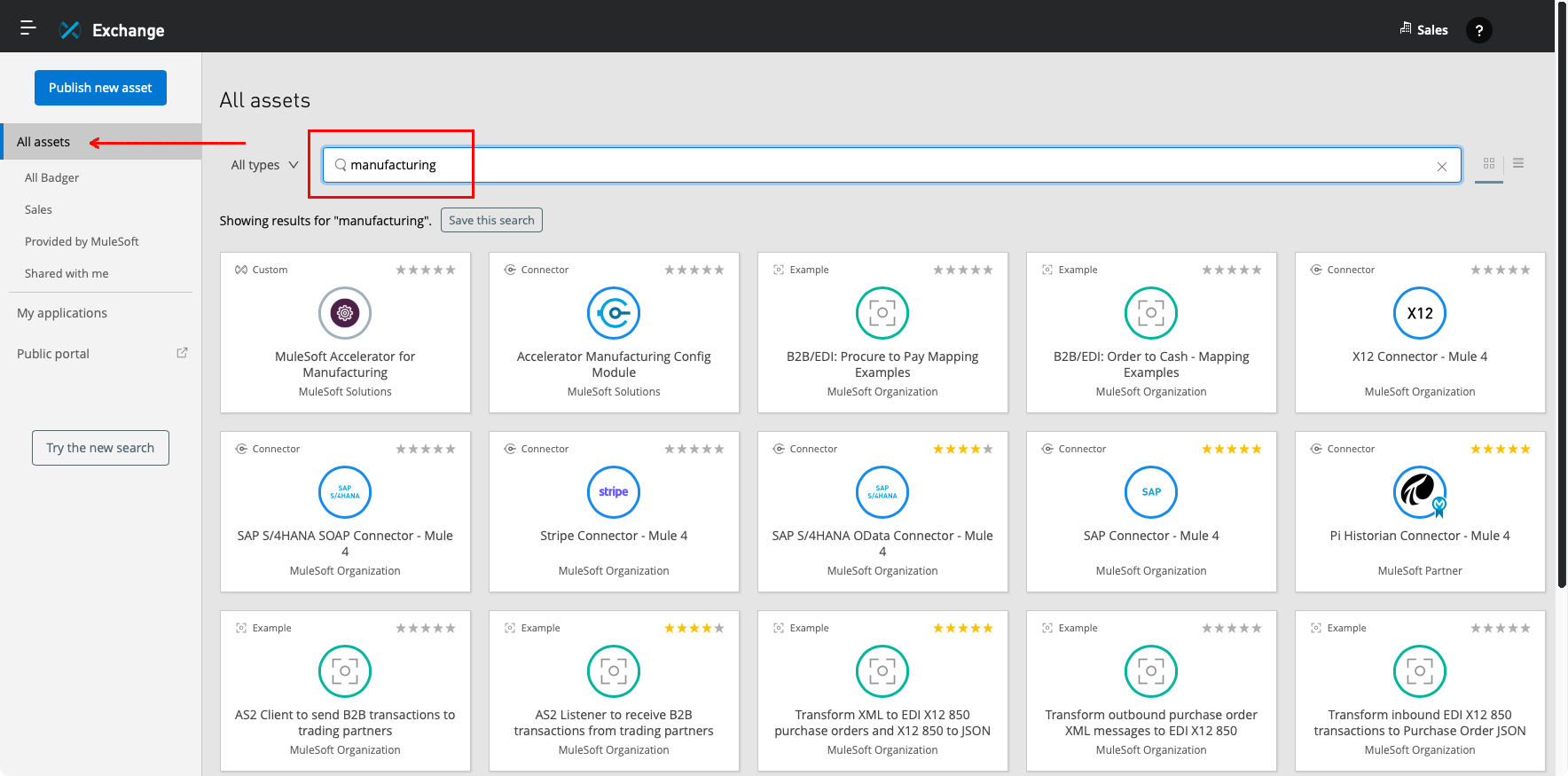Open B2B/EDI Procure to Pay icon
Screen dimensions: 1568x776
click(882, 313)
